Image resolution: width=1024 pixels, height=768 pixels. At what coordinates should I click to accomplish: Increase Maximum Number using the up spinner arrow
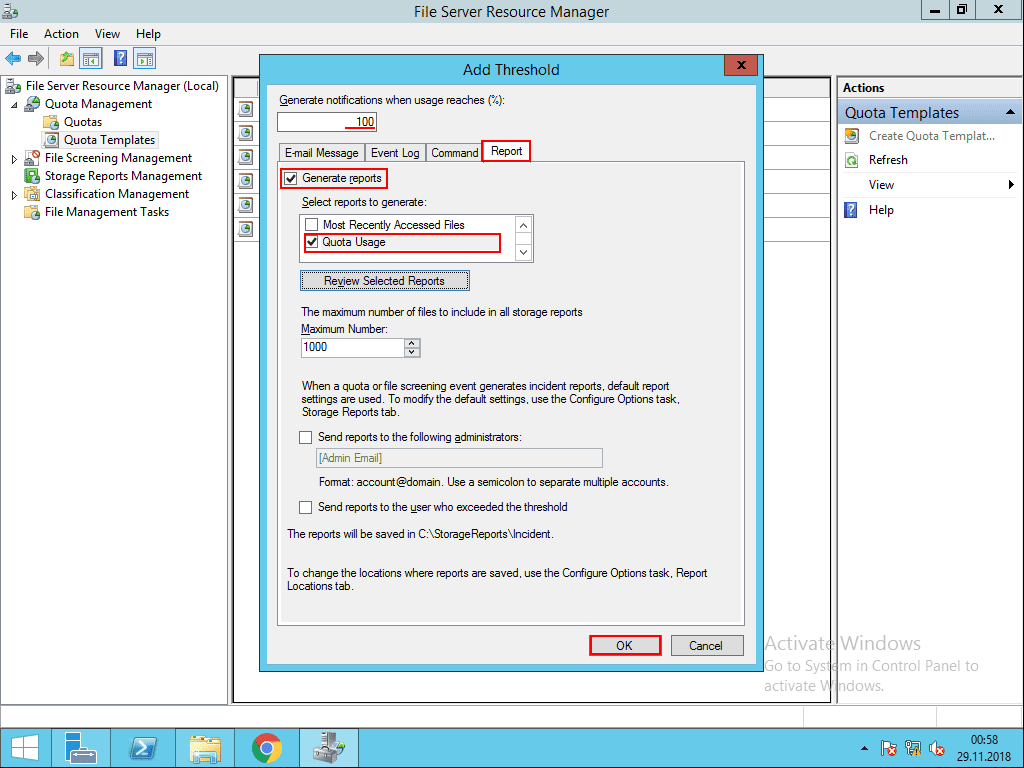tap(414, 343)
